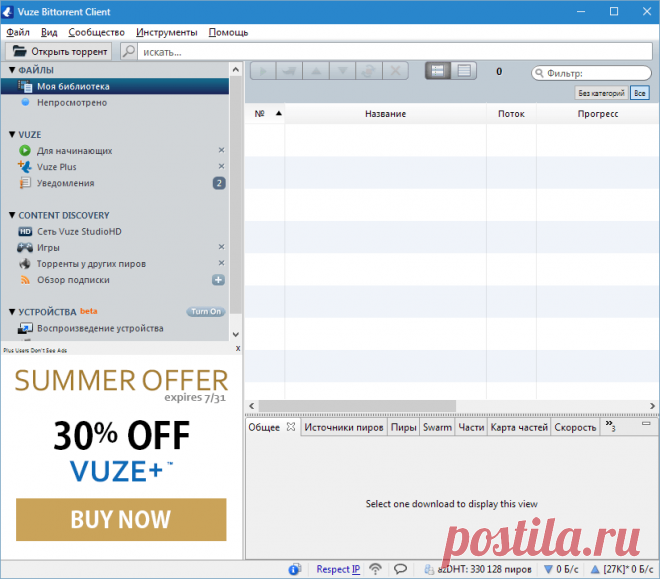Add subscription with plus button

[x=218, y=280]
